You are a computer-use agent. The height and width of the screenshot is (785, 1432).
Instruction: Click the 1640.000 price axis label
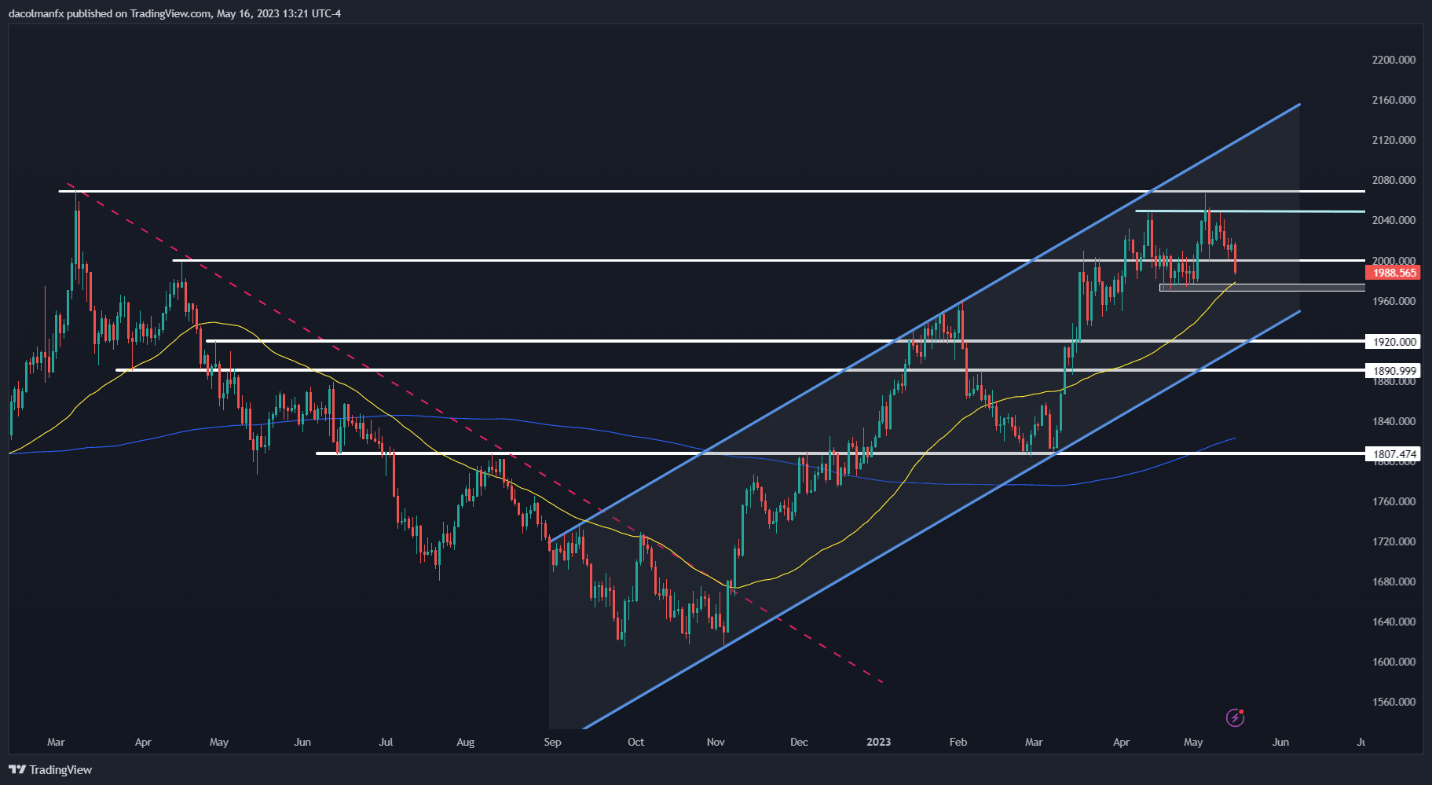(1395, 621)
